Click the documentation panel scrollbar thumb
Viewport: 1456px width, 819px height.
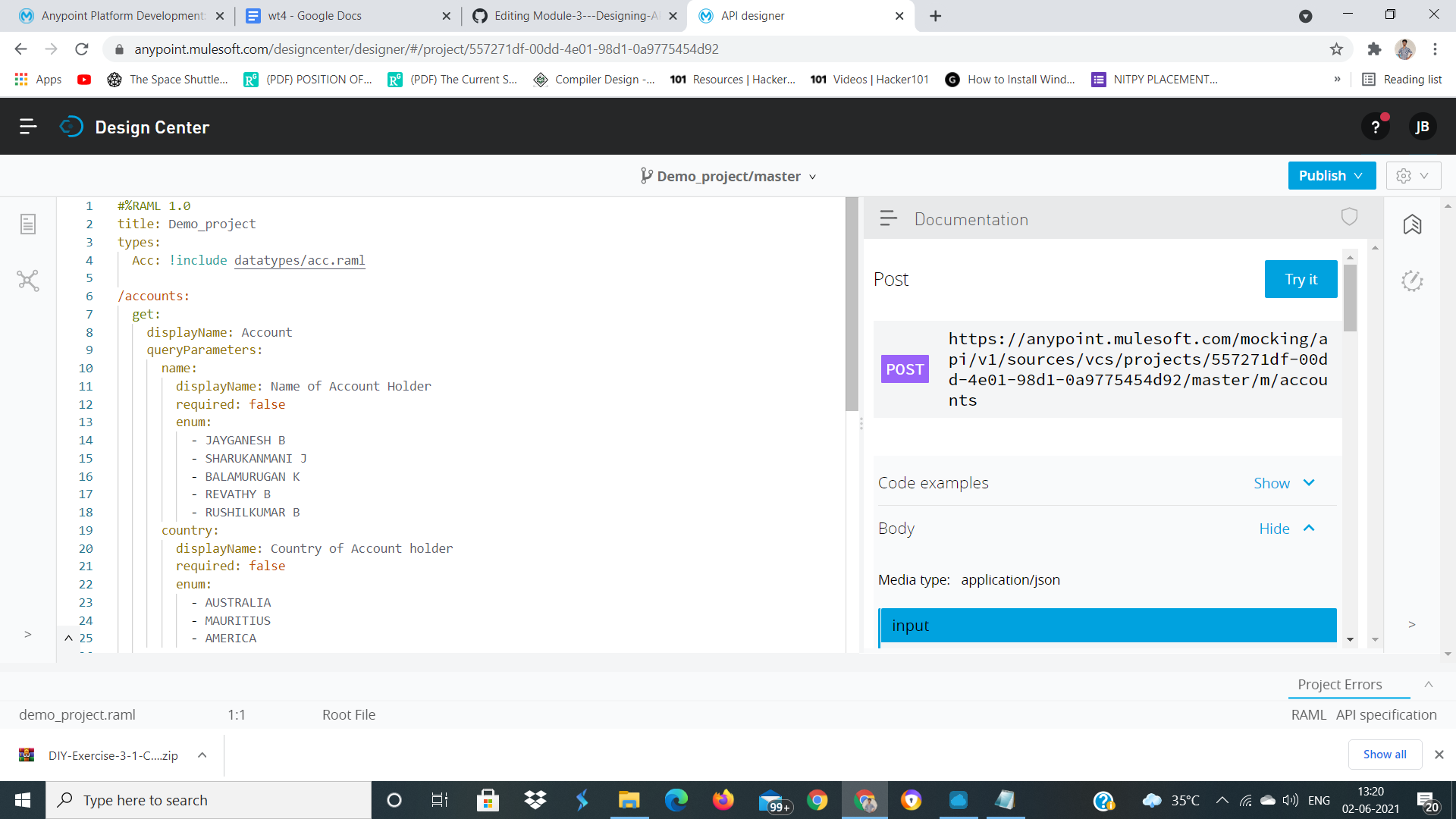click(1350, 297)
